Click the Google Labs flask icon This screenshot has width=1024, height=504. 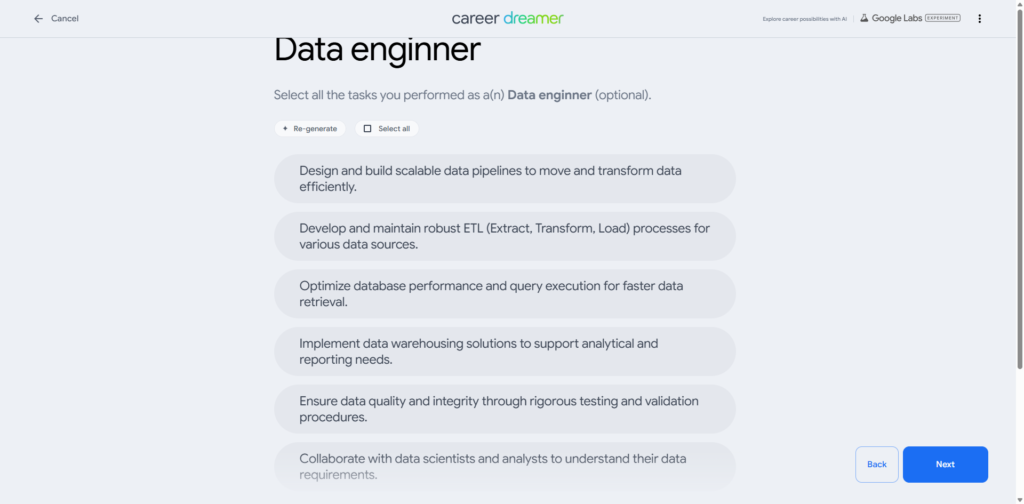[x=863, y=18]
